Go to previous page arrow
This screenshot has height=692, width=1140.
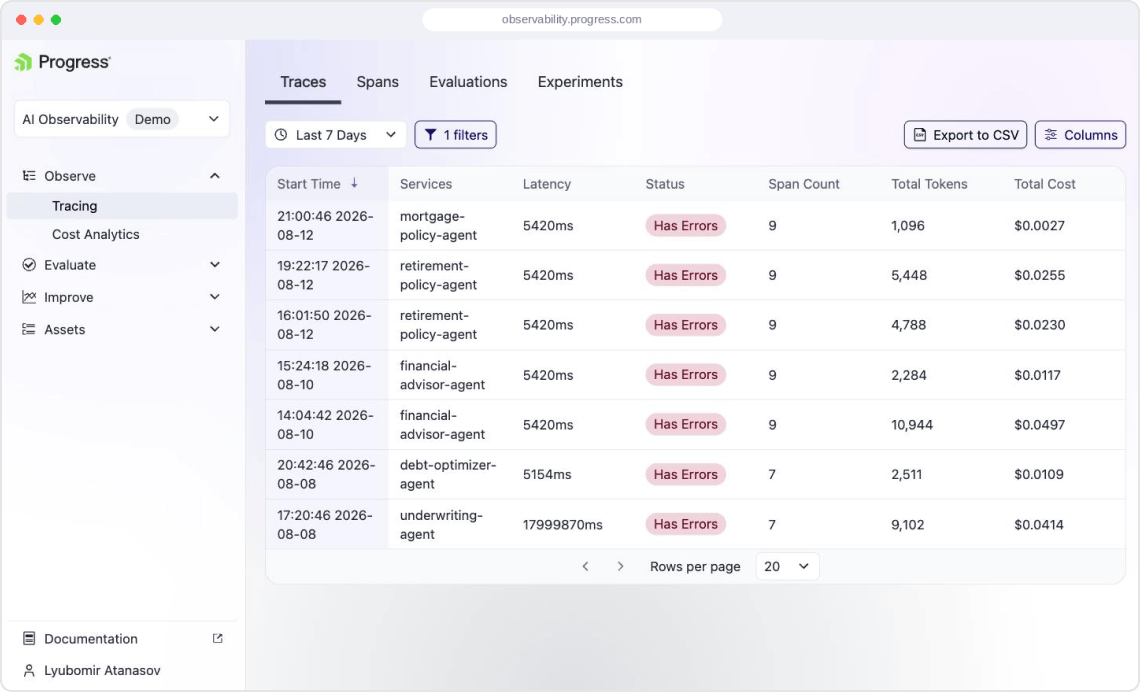[x=585, y=566]
